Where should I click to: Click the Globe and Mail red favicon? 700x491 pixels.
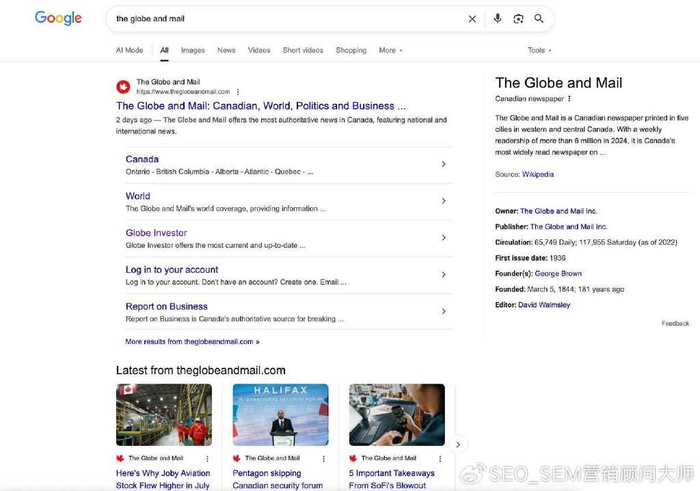point(123,86)
